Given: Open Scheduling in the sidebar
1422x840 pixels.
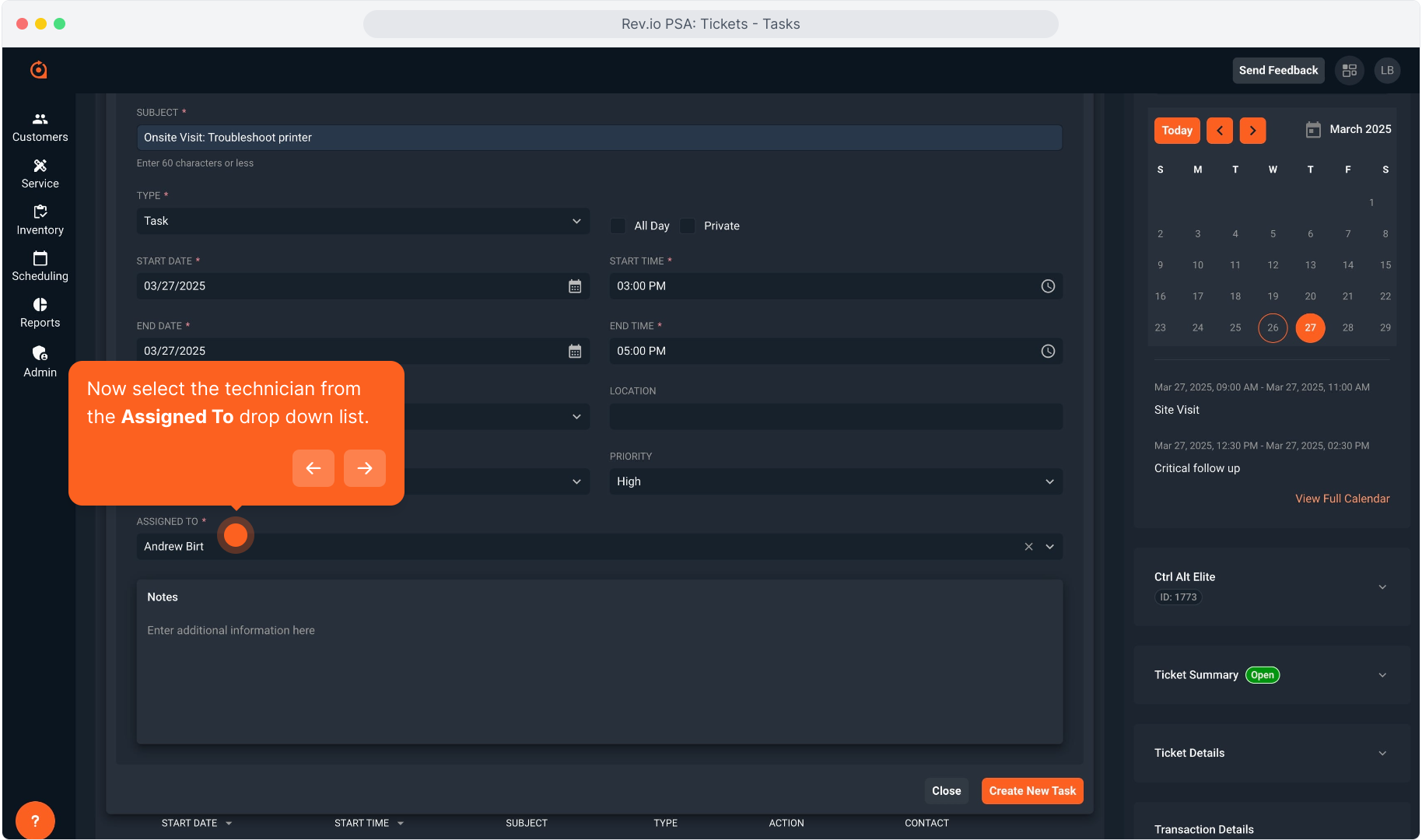Looking at the screenshot, I should [x=40, y=266].
